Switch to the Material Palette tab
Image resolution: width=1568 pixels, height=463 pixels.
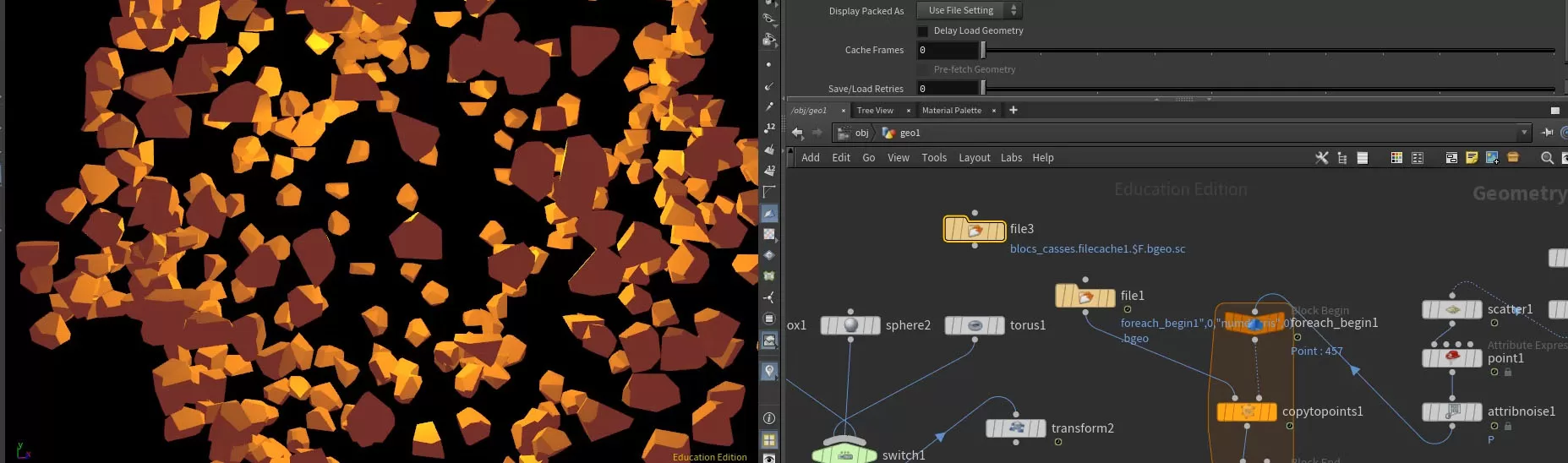coord(951,111)
